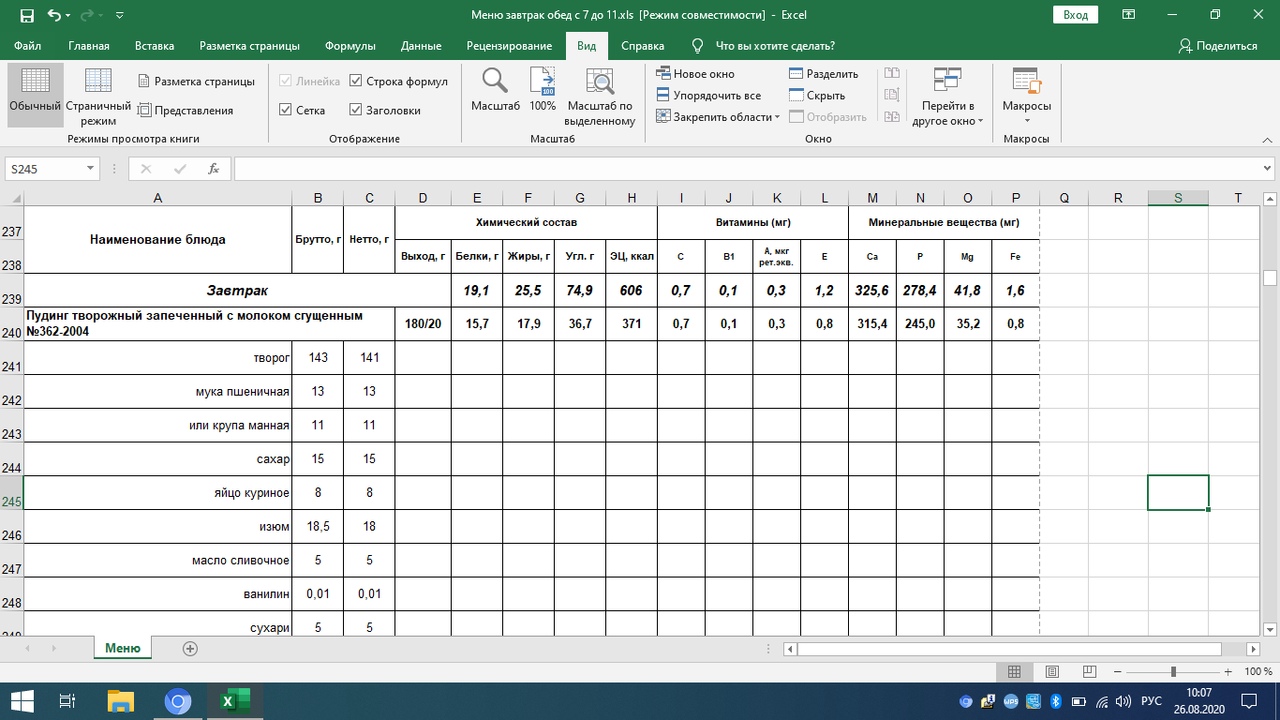Add a new sheet with plus icon
Image resolution: width=1280 pixels, height=720 pixels.
[190, 648]
